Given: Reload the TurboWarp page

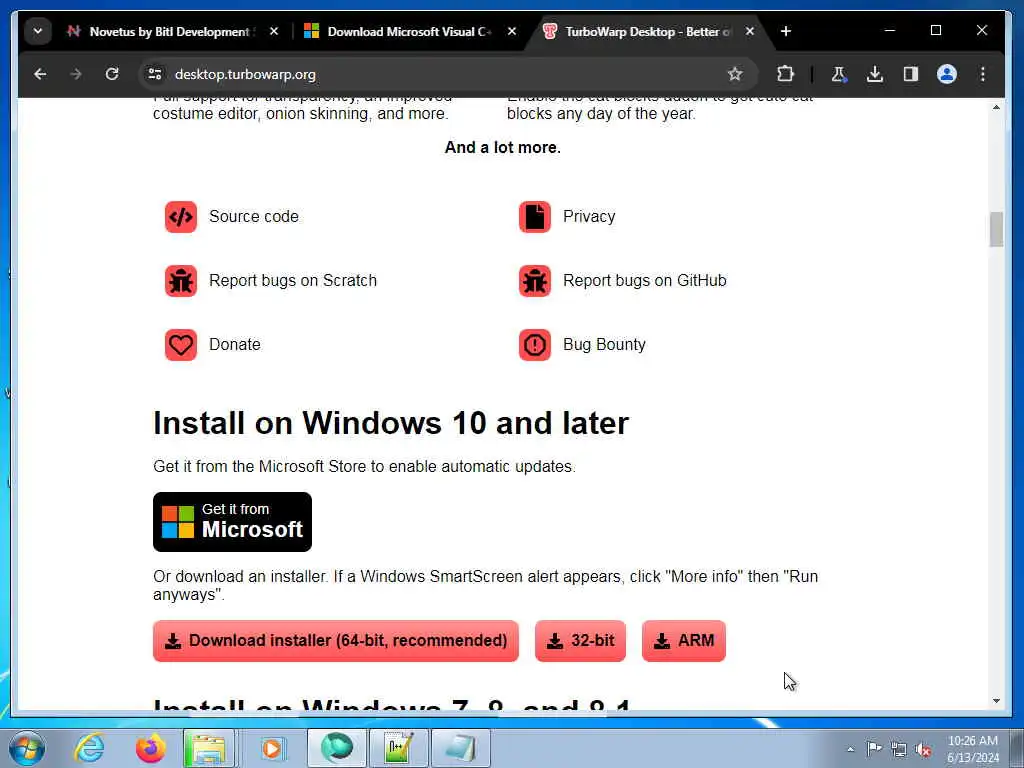Looking at the screenshot, I should coord(112,74).
